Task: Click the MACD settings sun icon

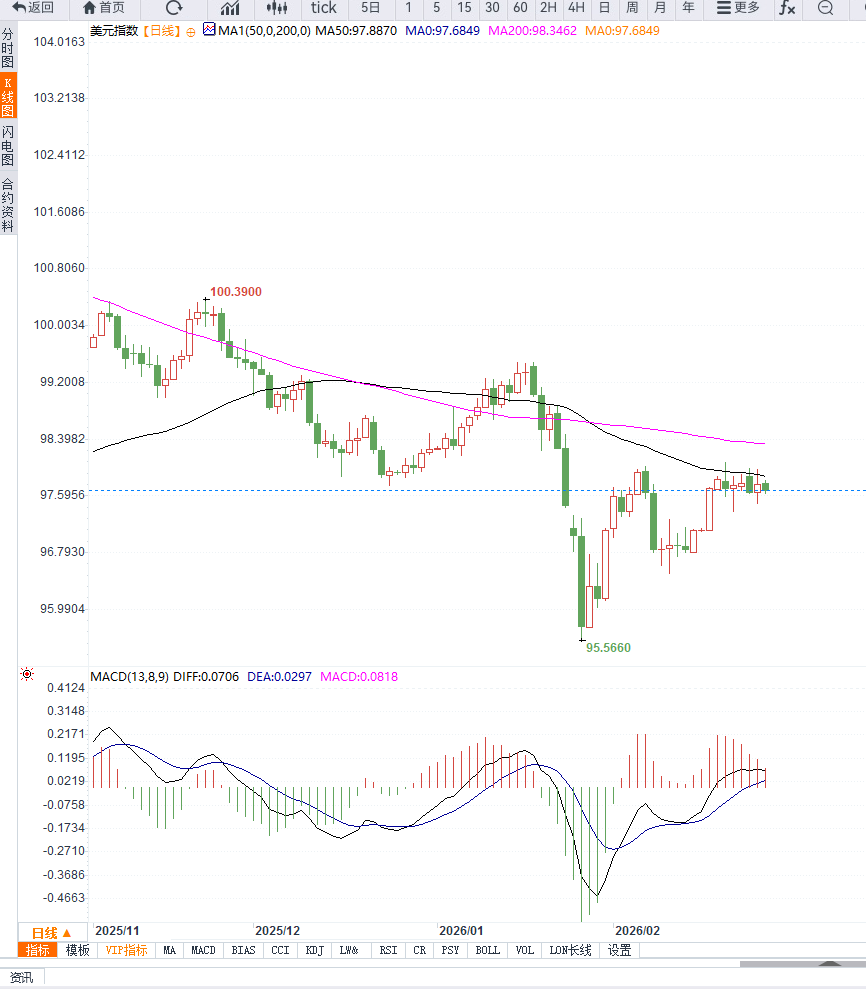Action: coord(27,676)
